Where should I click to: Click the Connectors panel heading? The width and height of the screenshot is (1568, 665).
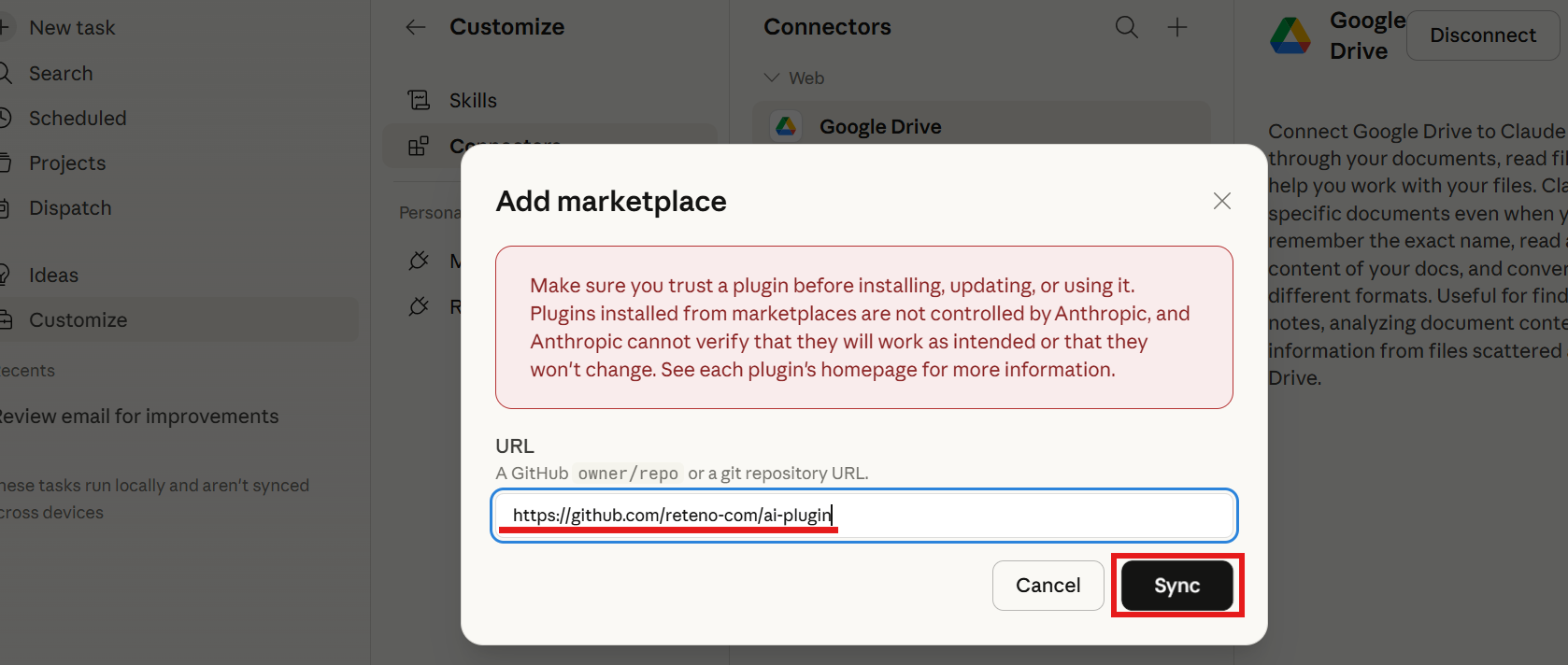[827, 27]
